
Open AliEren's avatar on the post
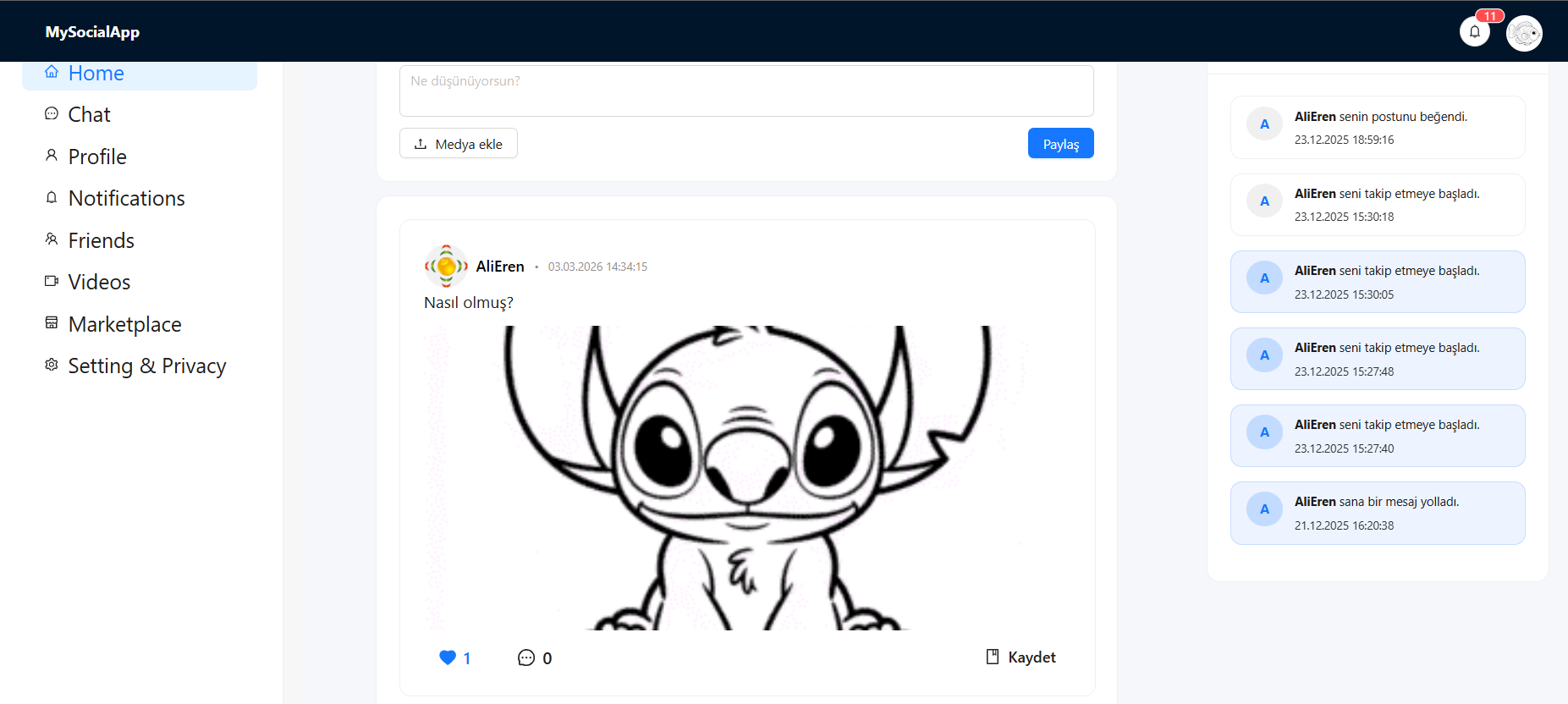[x=446, y=267]
